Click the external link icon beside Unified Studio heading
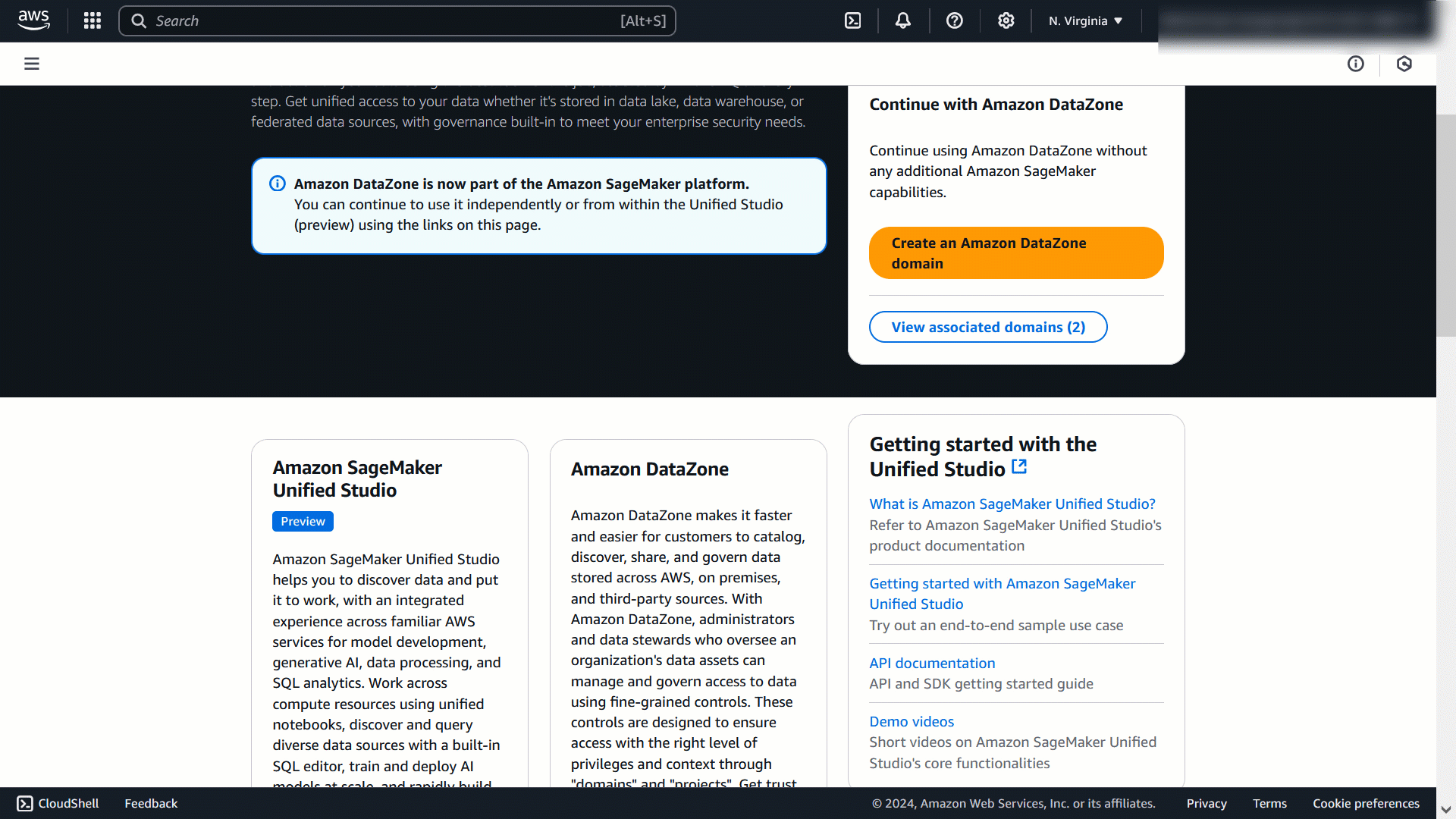 (1019, 467)
